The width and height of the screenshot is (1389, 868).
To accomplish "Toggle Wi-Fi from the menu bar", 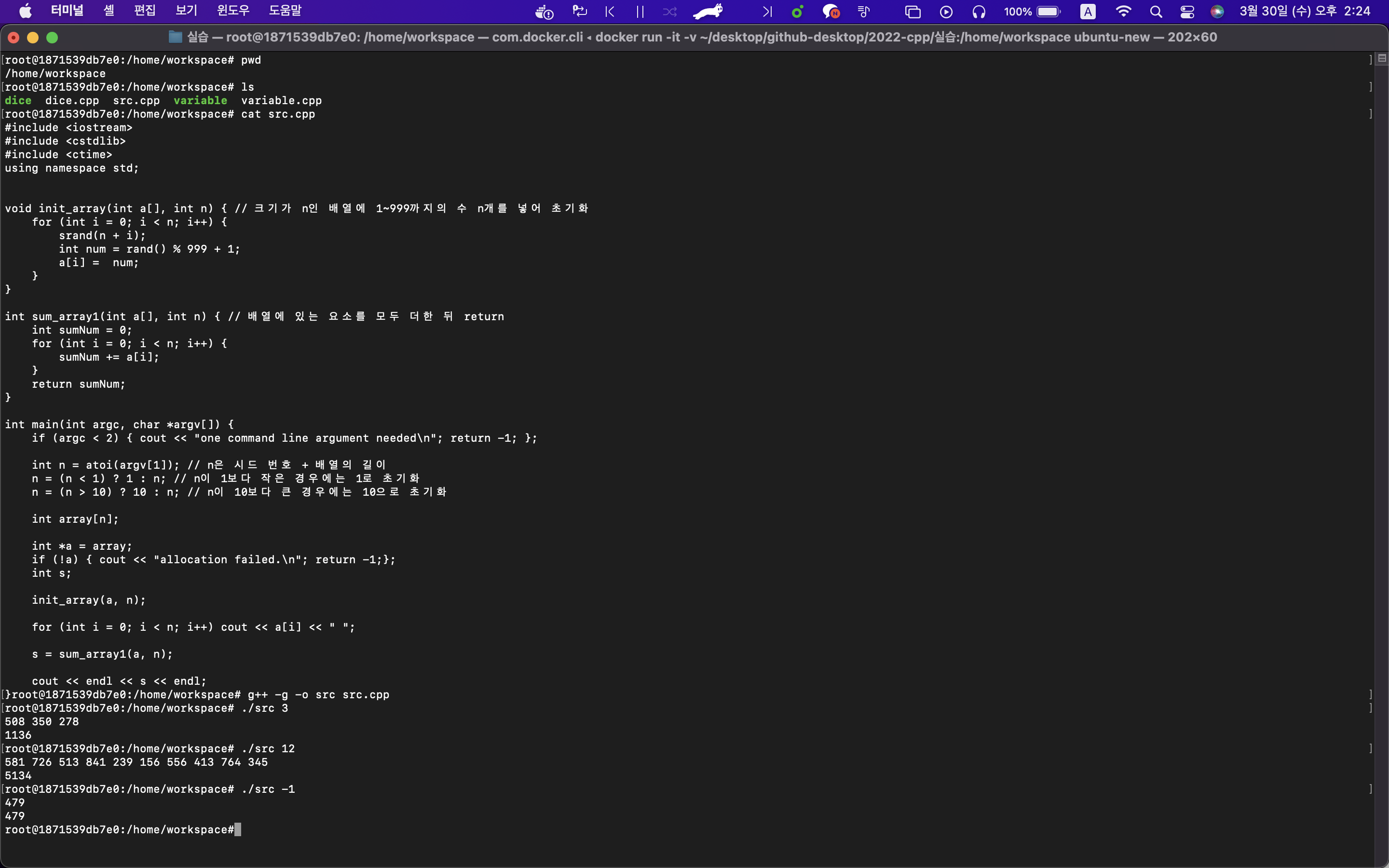I will (x=1123, y=12).
